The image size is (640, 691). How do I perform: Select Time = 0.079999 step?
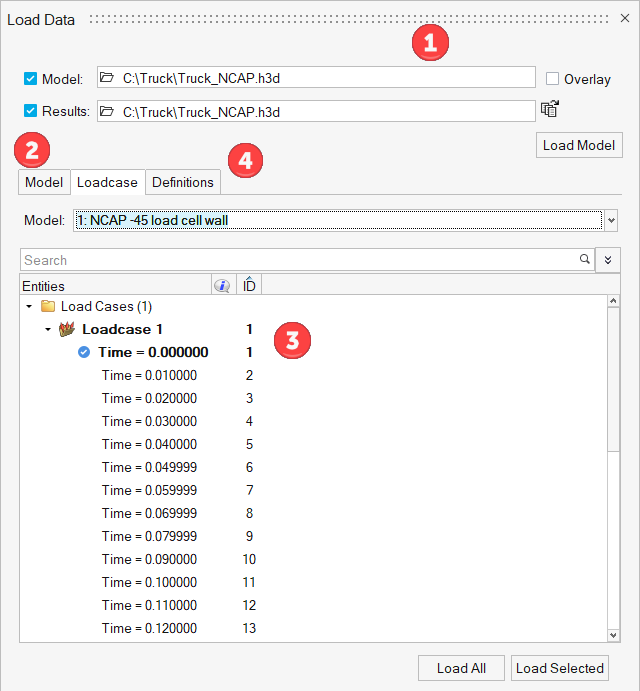pyautogui.click(x=149, y=535)
